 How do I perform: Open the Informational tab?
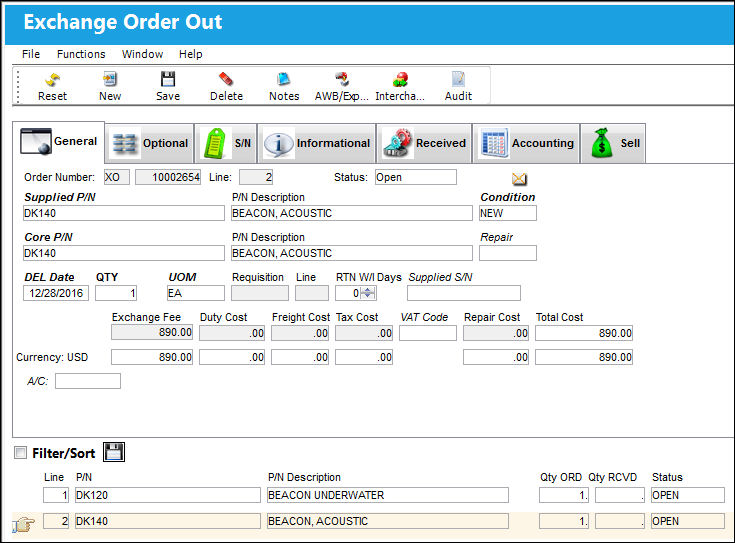click(317, 143)
